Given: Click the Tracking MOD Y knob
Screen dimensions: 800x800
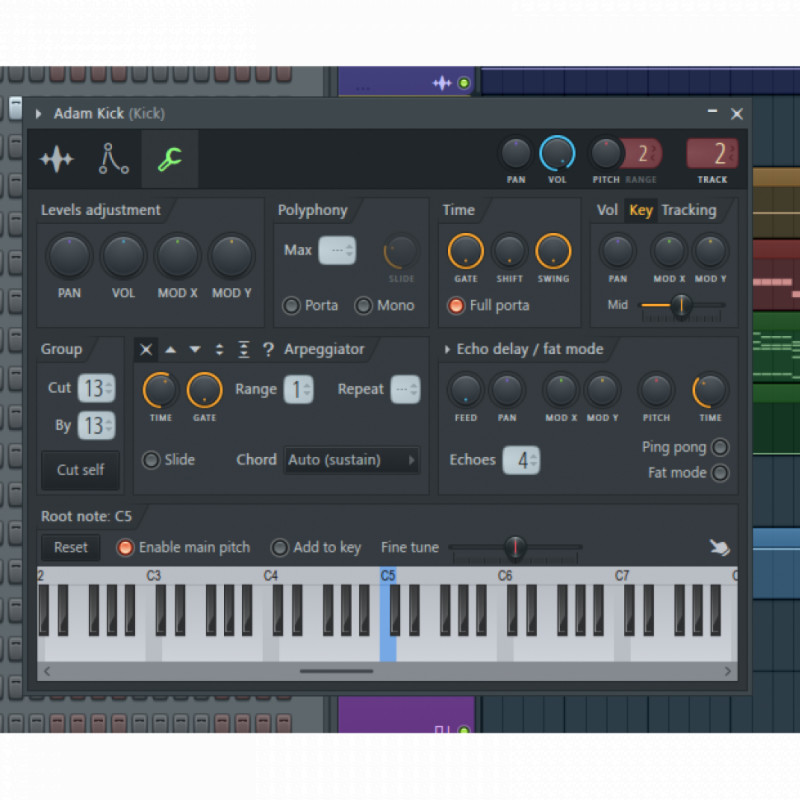Looking at the screenshot, I should (x=710, y=251).
